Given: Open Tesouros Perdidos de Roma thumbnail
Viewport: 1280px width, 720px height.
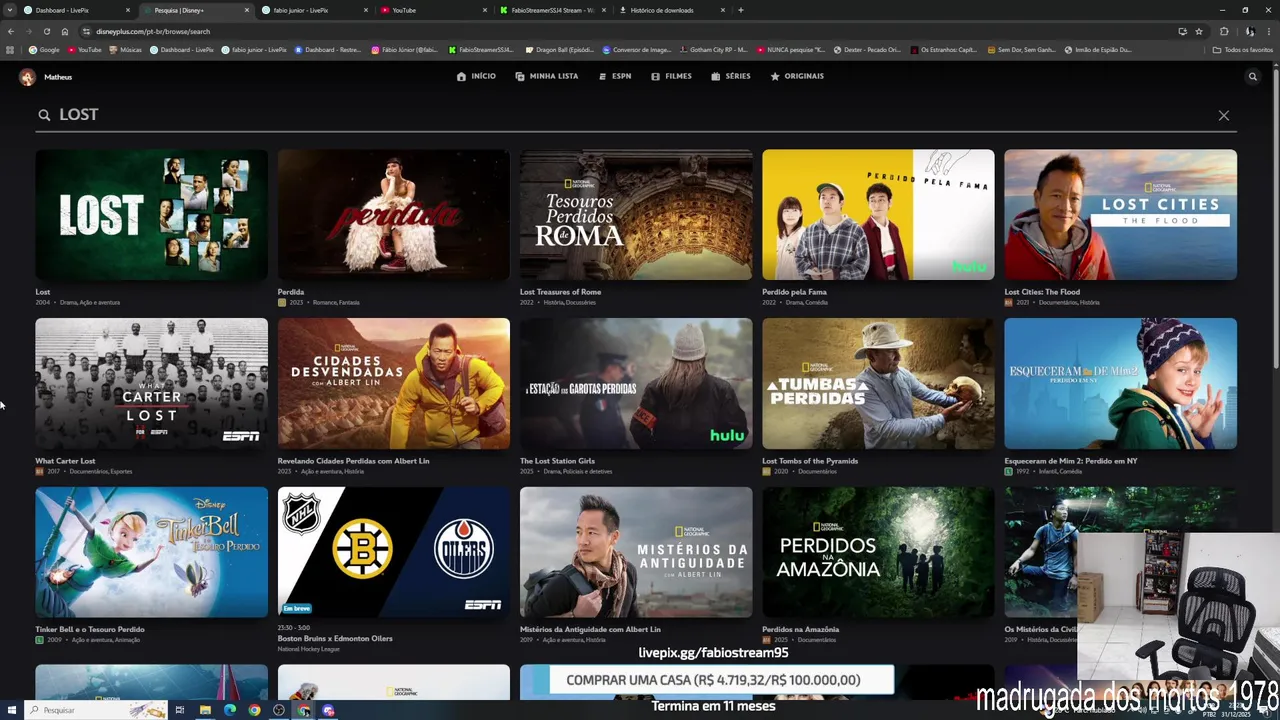Looking at the screenshot, I should click(x=636, y=215).
